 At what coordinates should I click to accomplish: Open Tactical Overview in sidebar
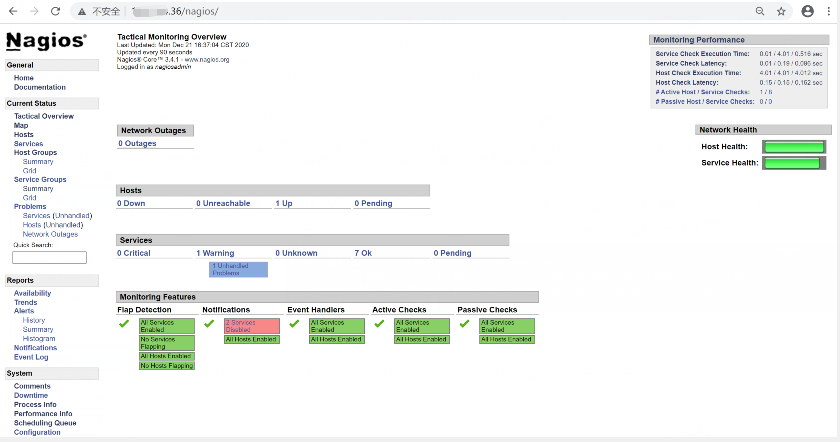[x=44, y=116]
